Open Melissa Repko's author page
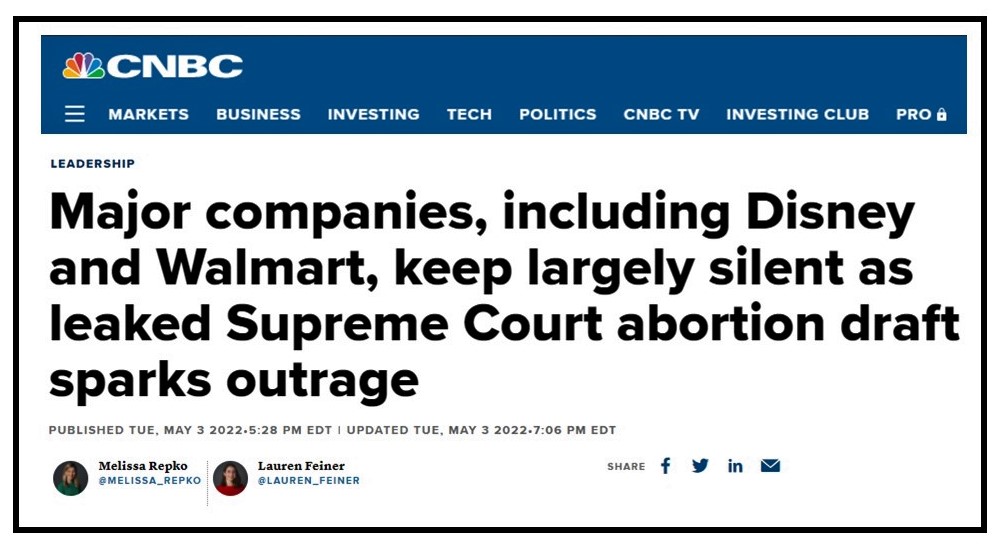Image resolution: width=999 pixels, height=544 pixels. [143, 466]
